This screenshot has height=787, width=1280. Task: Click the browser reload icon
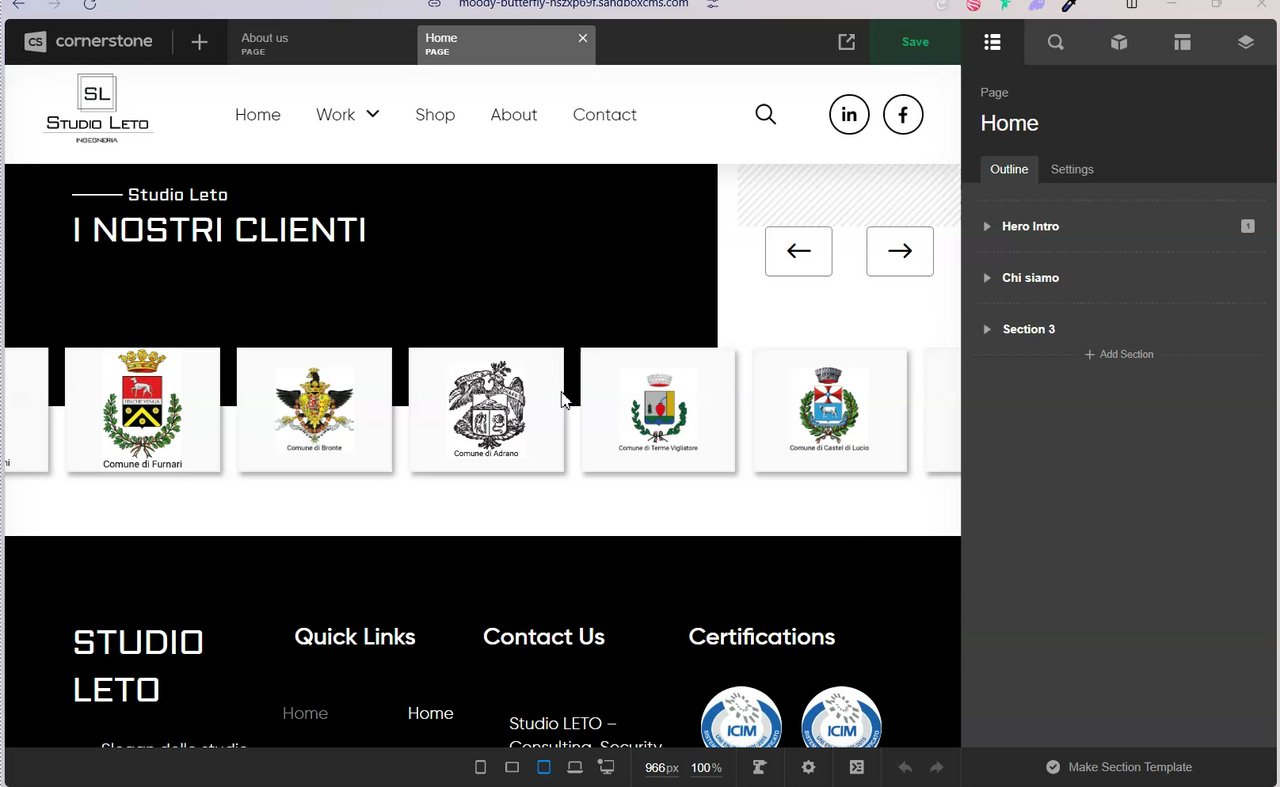[89, 4]
